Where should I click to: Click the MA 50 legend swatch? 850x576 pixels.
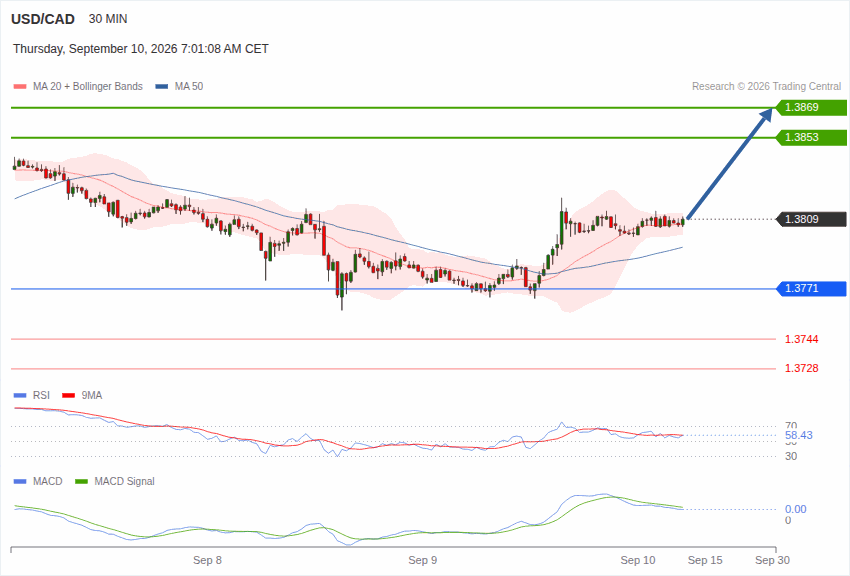pyautogui.click(x=162, y=87)
